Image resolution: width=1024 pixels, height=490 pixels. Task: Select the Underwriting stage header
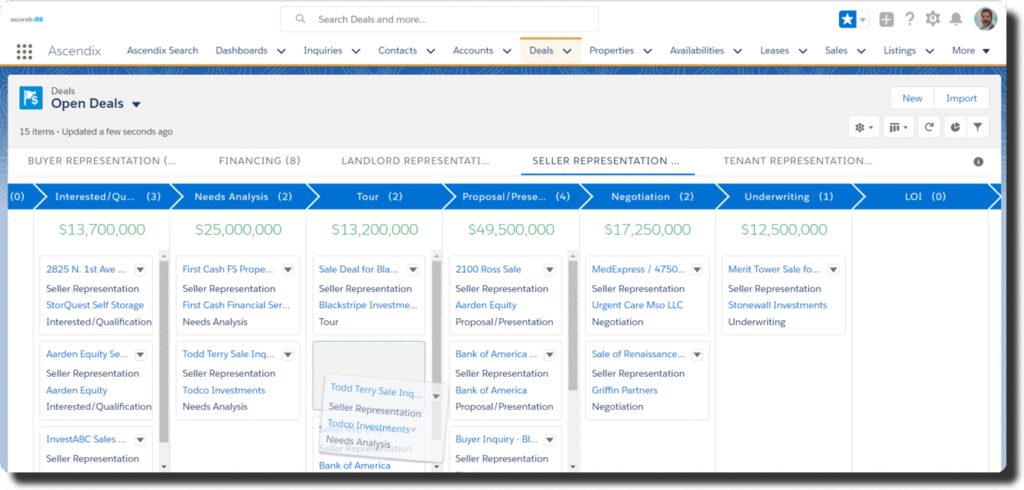[x=788, y=197]
